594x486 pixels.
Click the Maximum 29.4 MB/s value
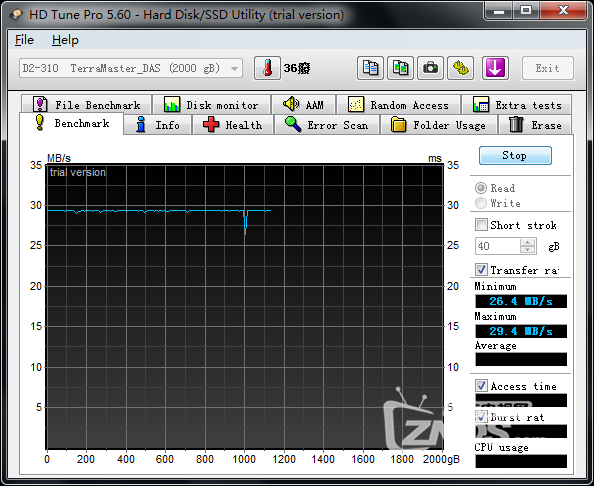pyautogui.click(x=521, y=331)
